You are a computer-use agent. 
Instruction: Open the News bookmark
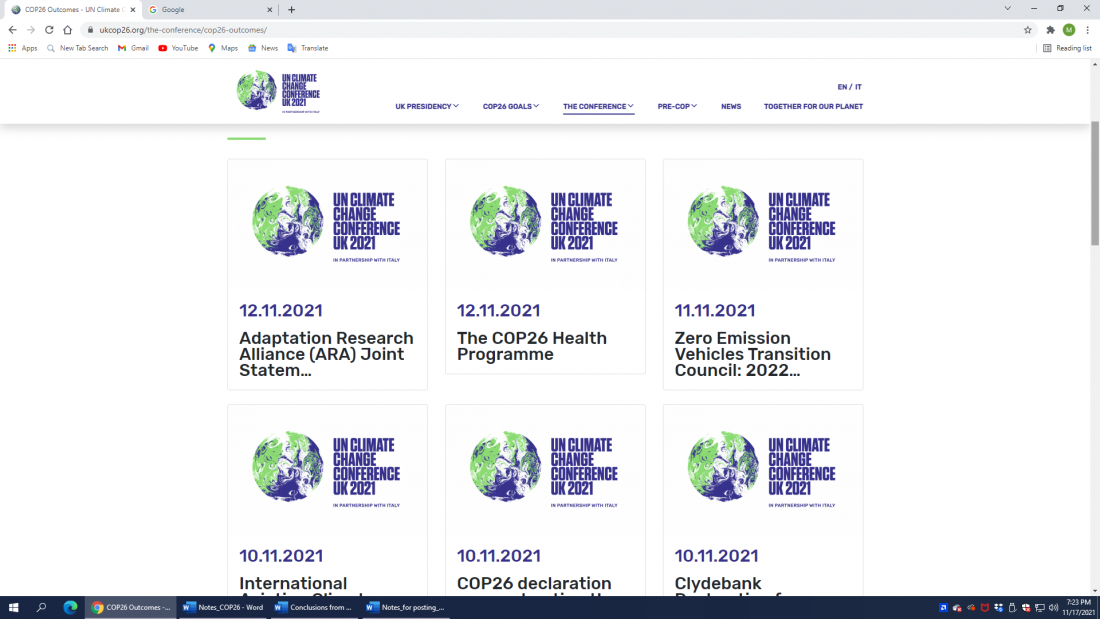coord(263,48)
